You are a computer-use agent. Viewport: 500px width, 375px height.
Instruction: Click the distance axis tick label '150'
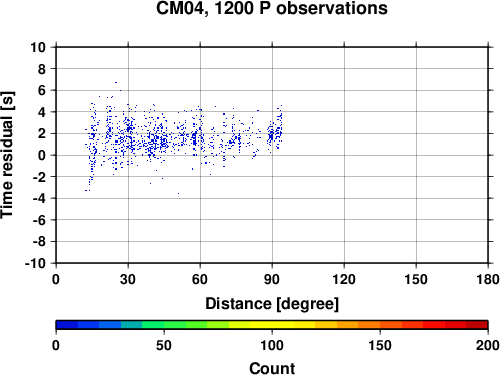point(416,279)
